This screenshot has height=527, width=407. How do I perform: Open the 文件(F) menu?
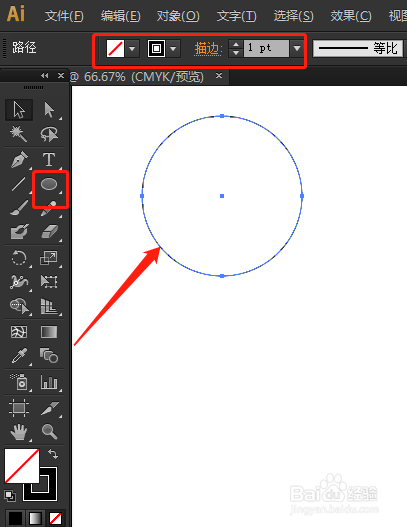coord(64,16)
